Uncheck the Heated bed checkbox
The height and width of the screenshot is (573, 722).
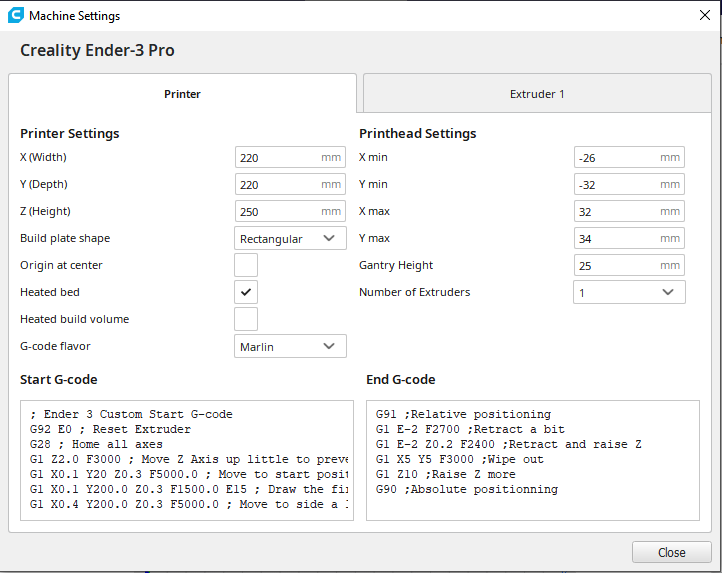(246, 292)
